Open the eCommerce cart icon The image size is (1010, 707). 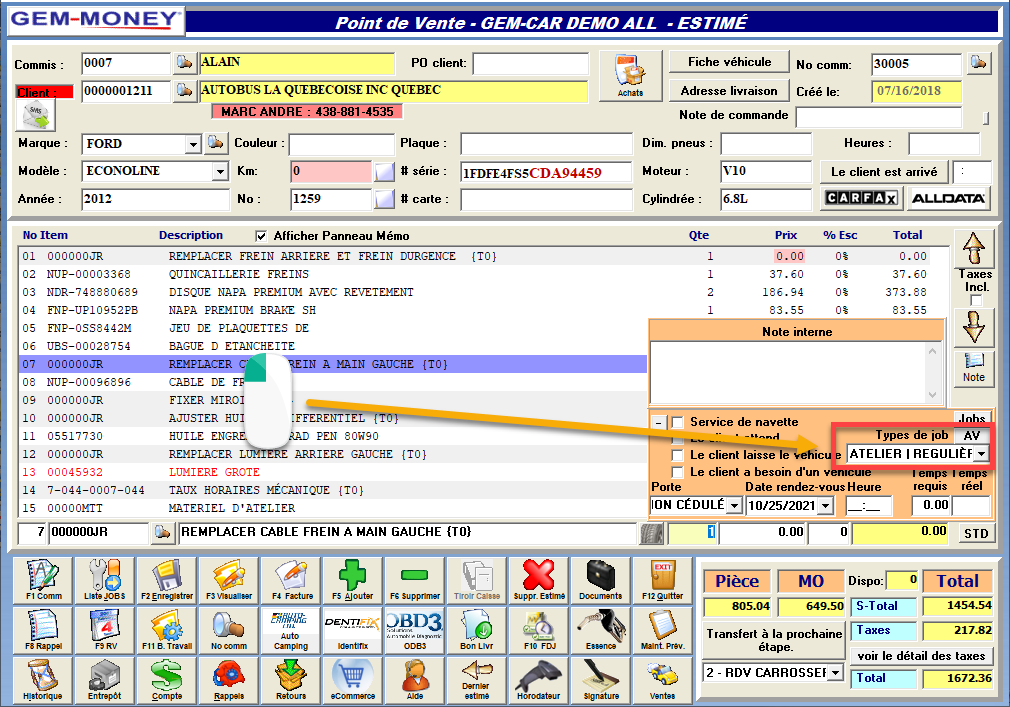coord(353,681)
